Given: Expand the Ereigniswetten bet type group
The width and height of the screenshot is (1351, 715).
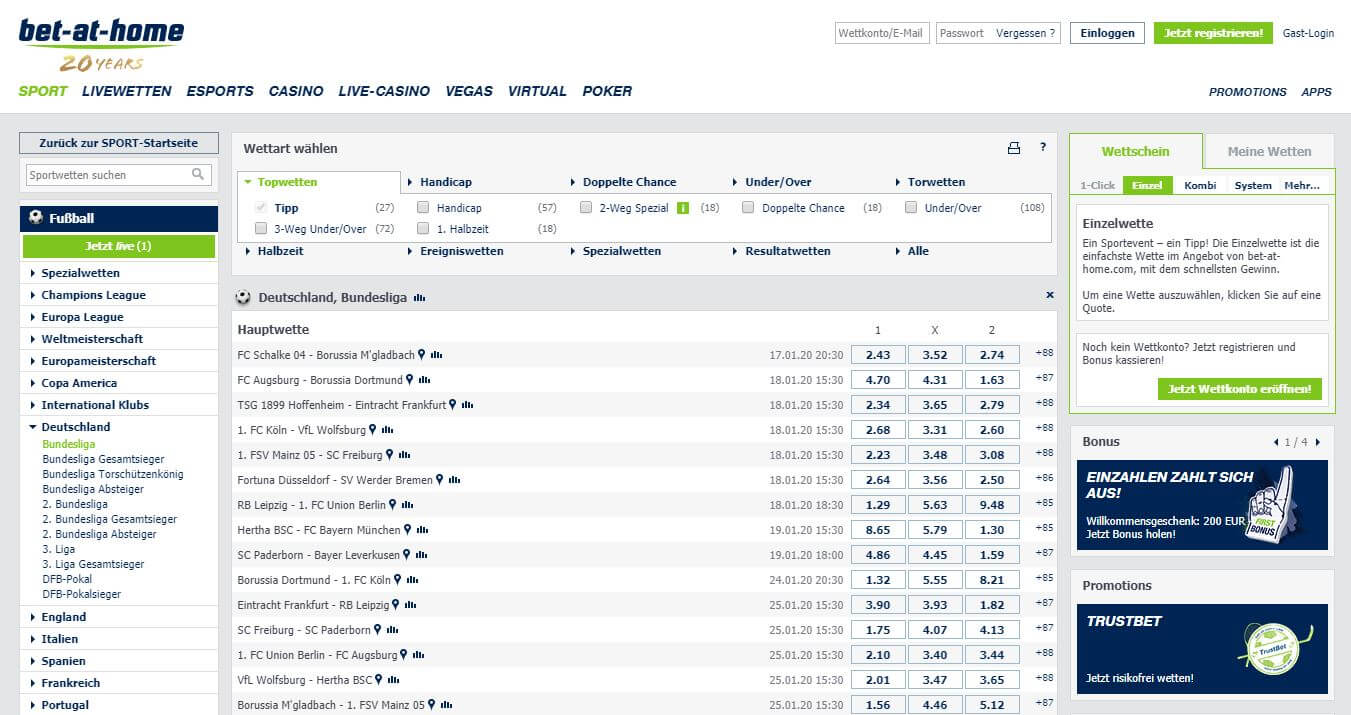Looking at the screenshot, I should click(x=455, y=251).
